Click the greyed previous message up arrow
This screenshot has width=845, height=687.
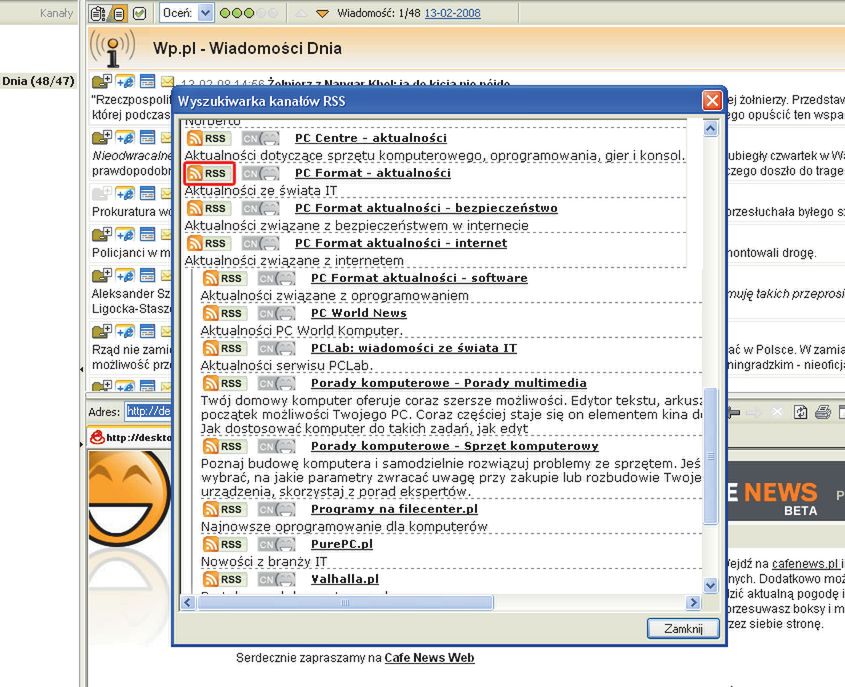click(x=301, y=13)
